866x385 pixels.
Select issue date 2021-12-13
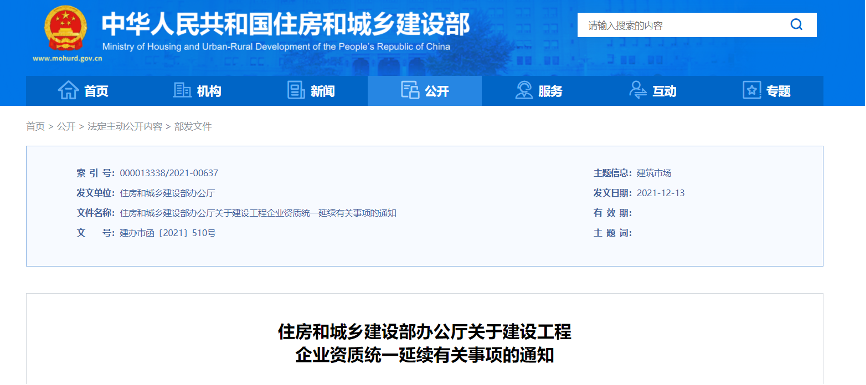pyautogui.click(x=661, y=193)
